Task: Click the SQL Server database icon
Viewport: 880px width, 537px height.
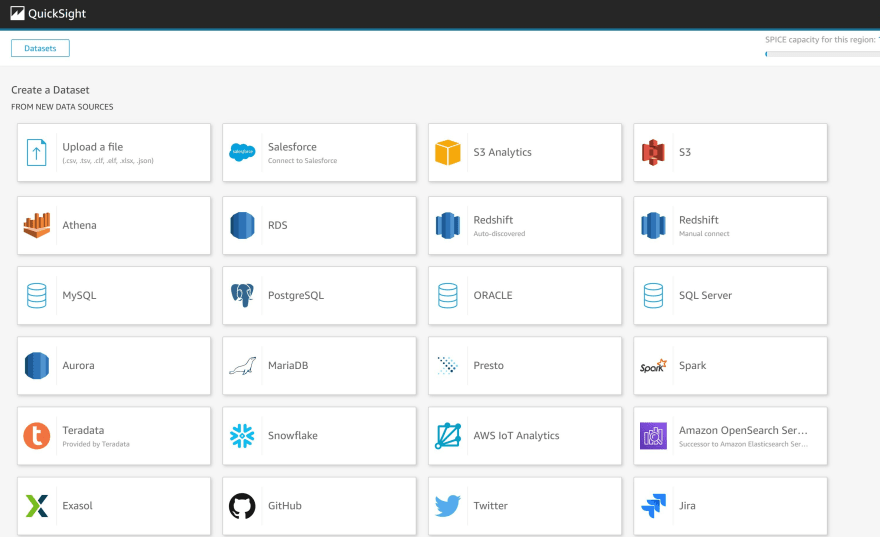Action: pyautogui.click(x=653, y=296)
